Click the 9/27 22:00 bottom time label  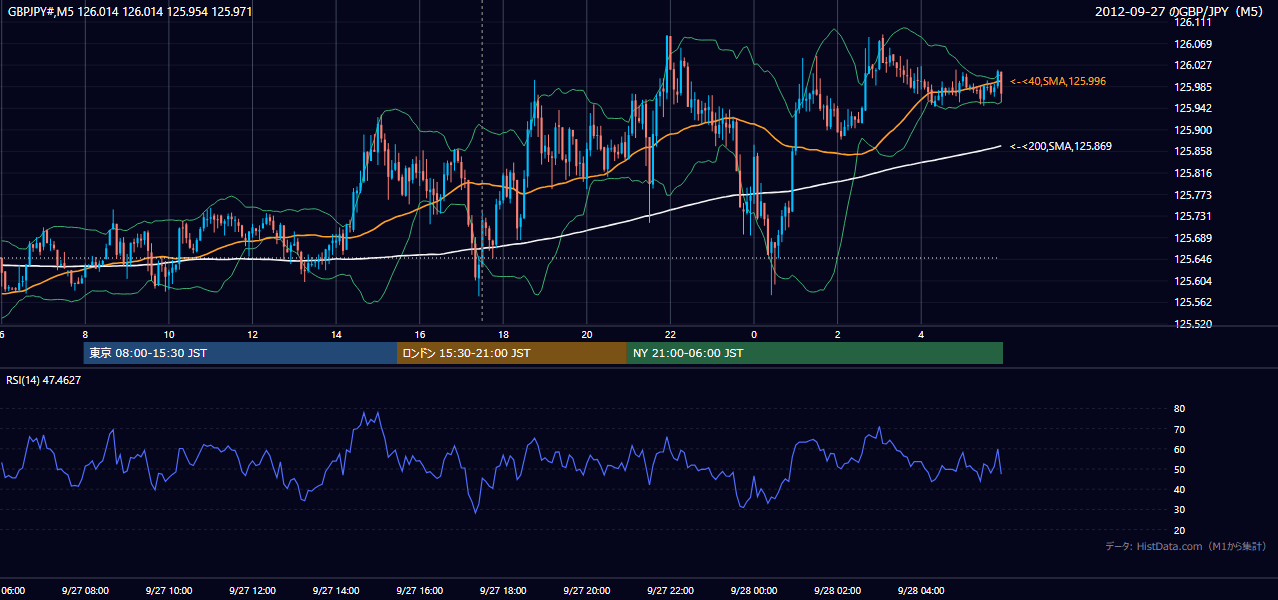tap(670, 591)
